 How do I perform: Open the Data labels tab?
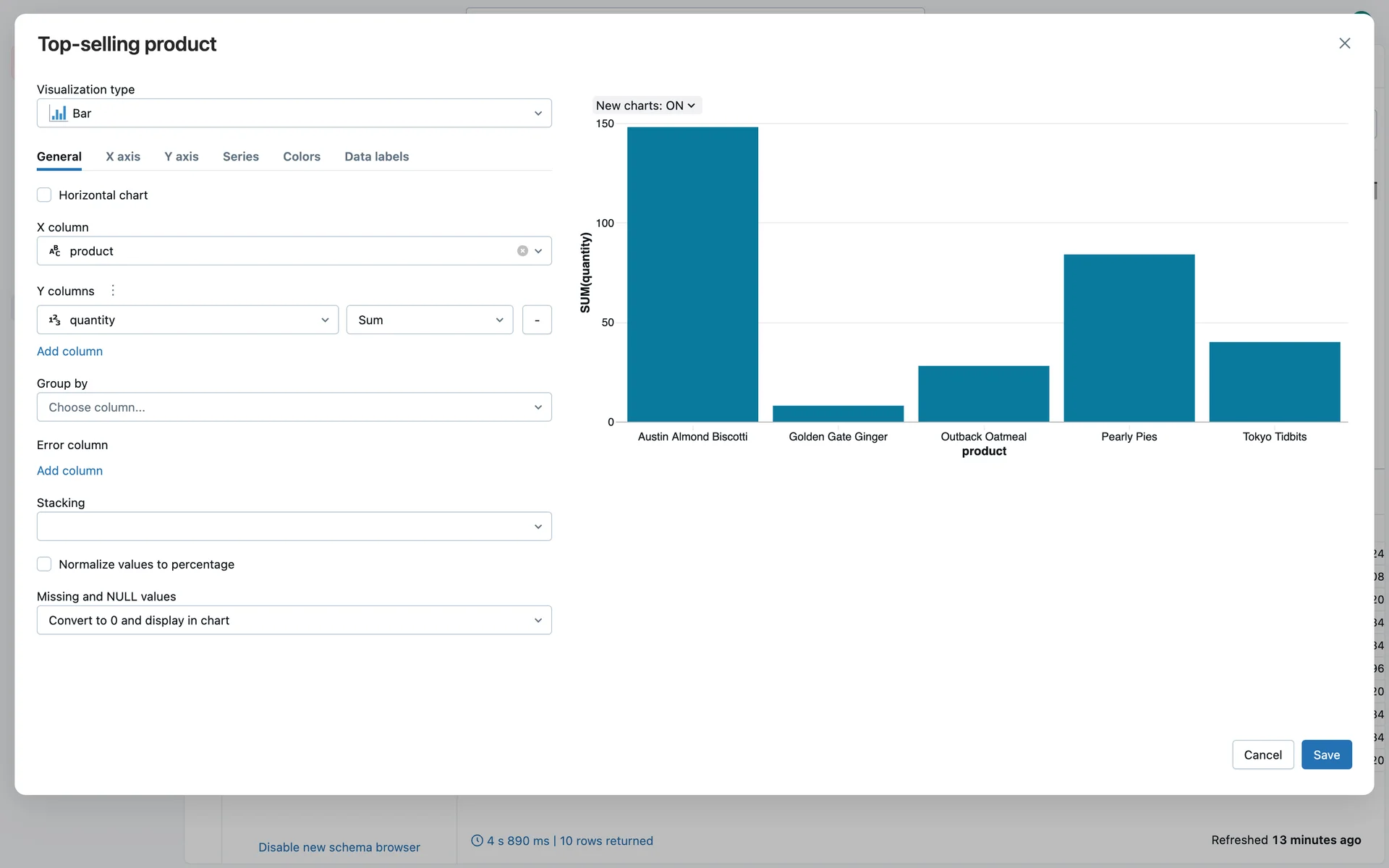pyautogui.click(x=376, y=156)
